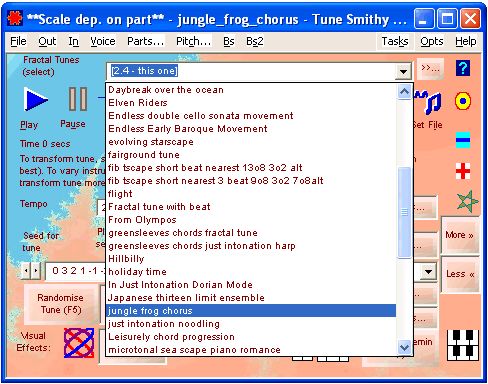Open the piano keyboard icon

coord(463,345)
